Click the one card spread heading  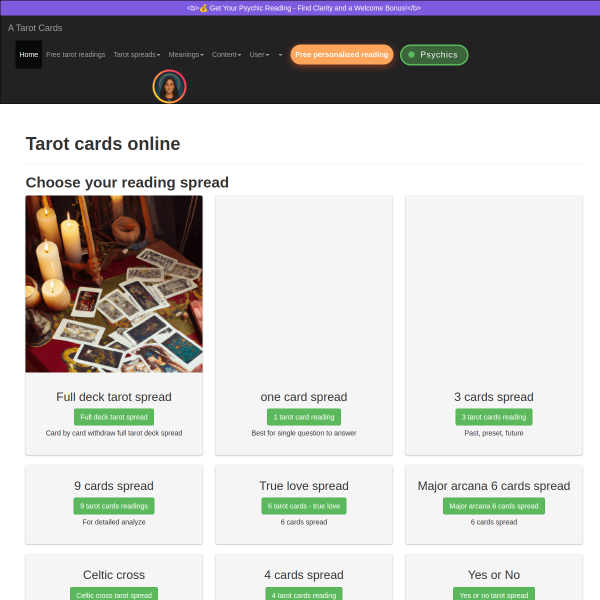coord(304,397)
